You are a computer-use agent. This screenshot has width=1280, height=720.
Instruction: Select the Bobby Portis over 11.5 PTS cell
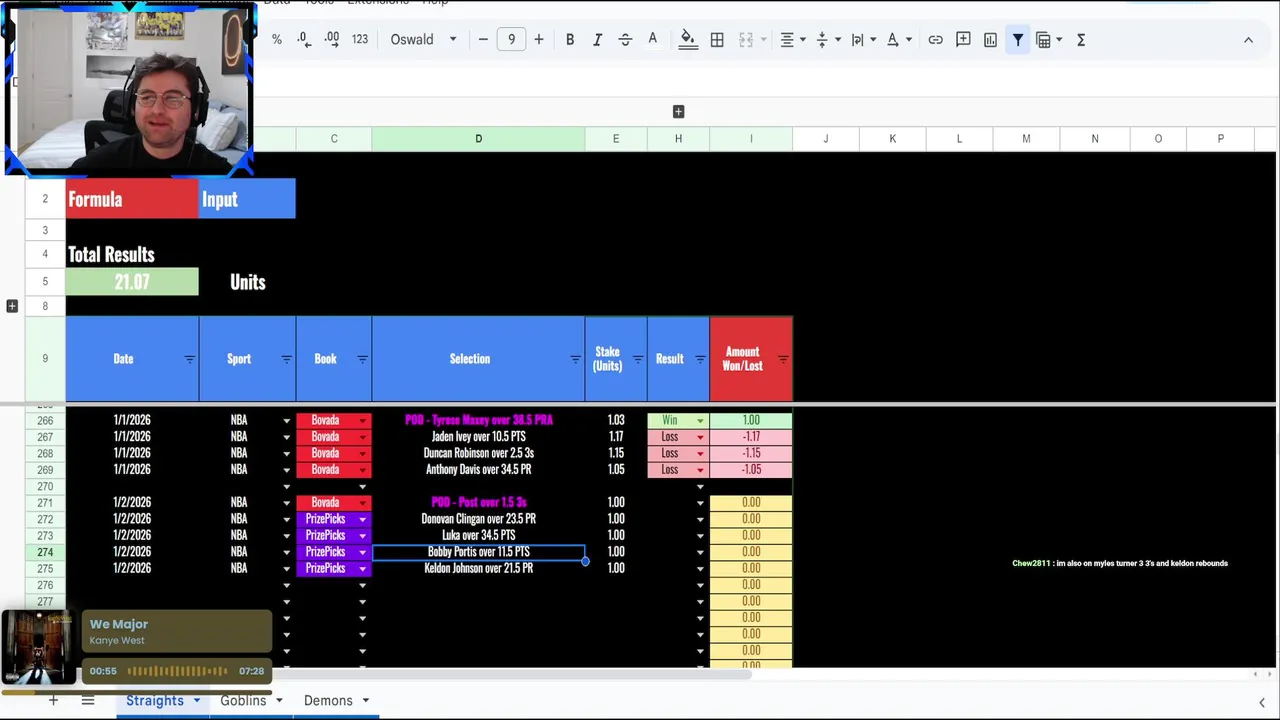(x=478, y=552)
